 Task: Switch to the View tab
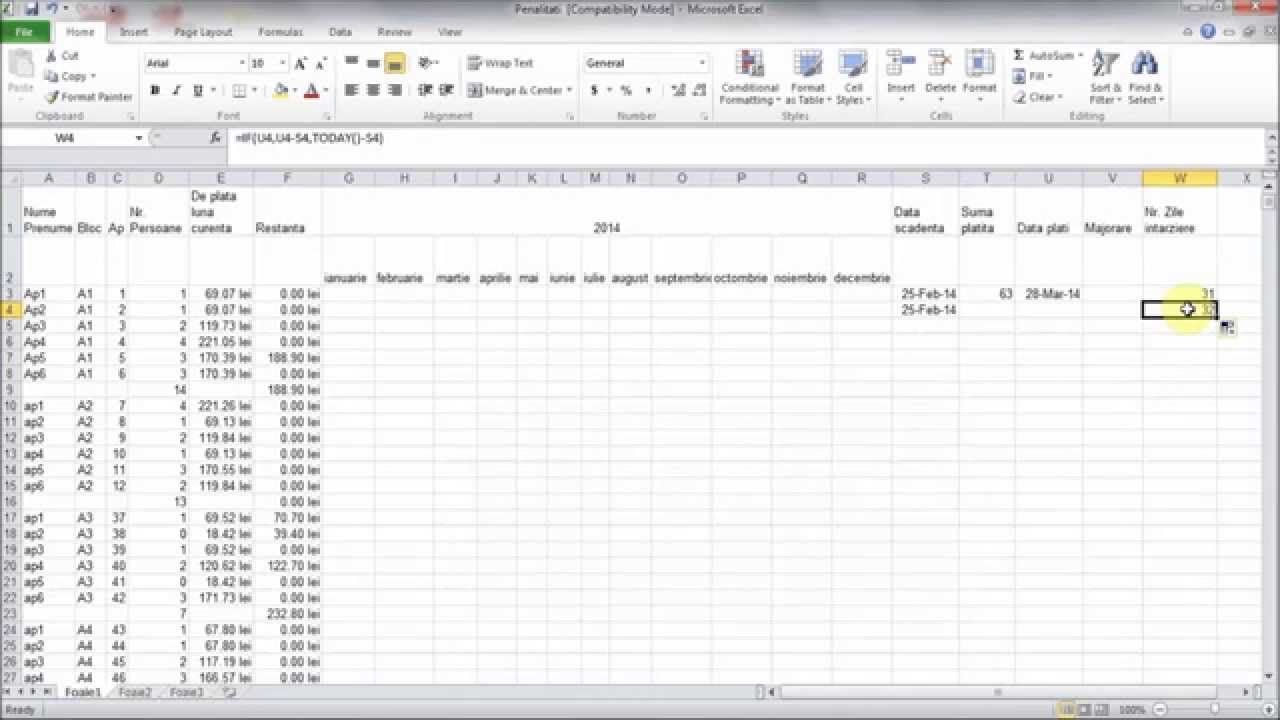point(450,32)
